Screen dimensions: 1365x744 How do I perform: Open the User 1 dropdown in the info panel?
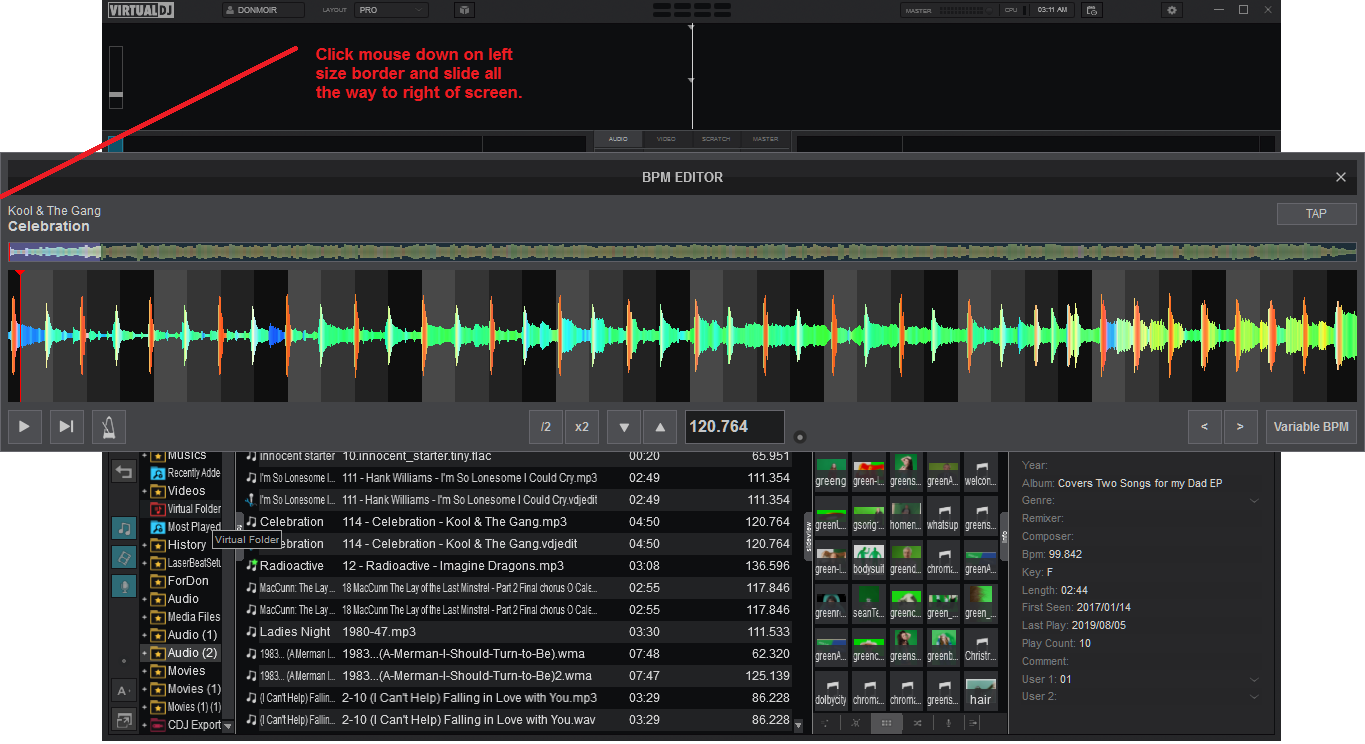click(x=1254, y=680)
